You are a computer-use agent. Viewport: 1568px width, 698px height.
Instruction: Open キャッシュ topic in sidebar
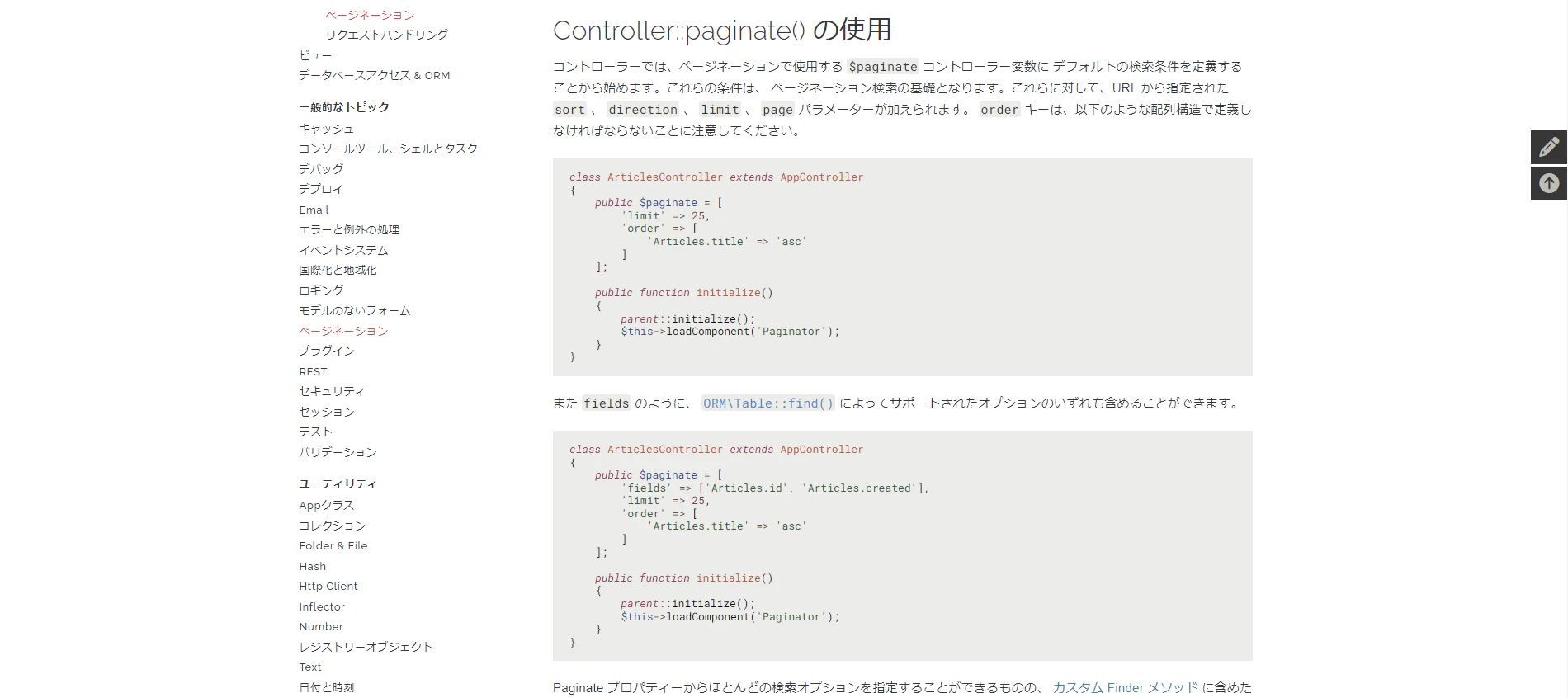tap(326, 129)
